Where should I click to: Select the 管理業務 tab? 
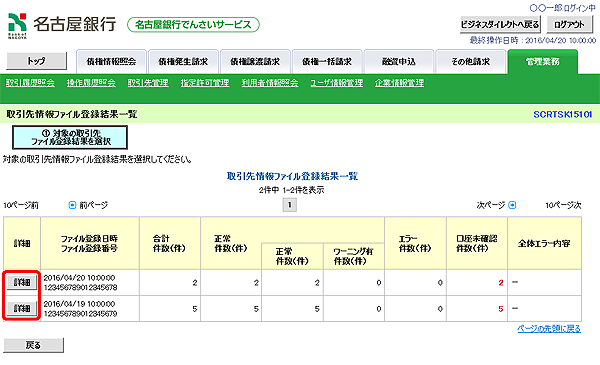tap(543, 62)
